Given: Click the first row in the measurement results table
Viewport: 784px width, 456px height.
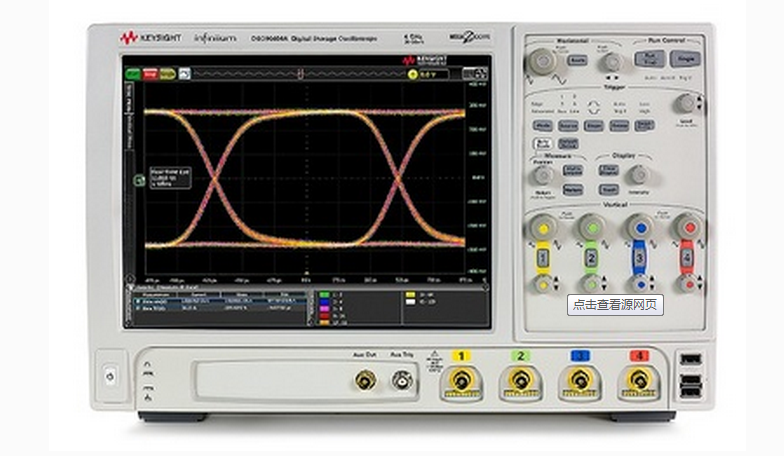Looking at the screenshot, I should (219, 302).
